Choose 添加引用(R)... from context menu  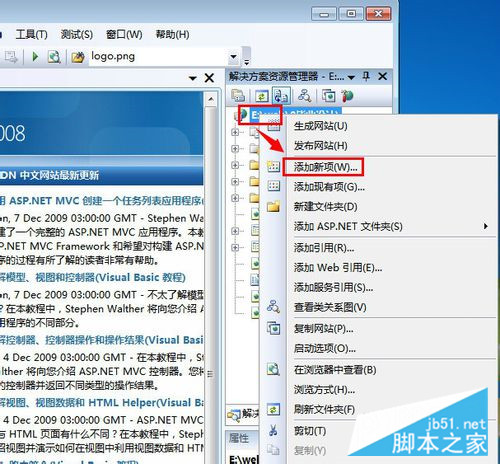(x=392, y=248)
